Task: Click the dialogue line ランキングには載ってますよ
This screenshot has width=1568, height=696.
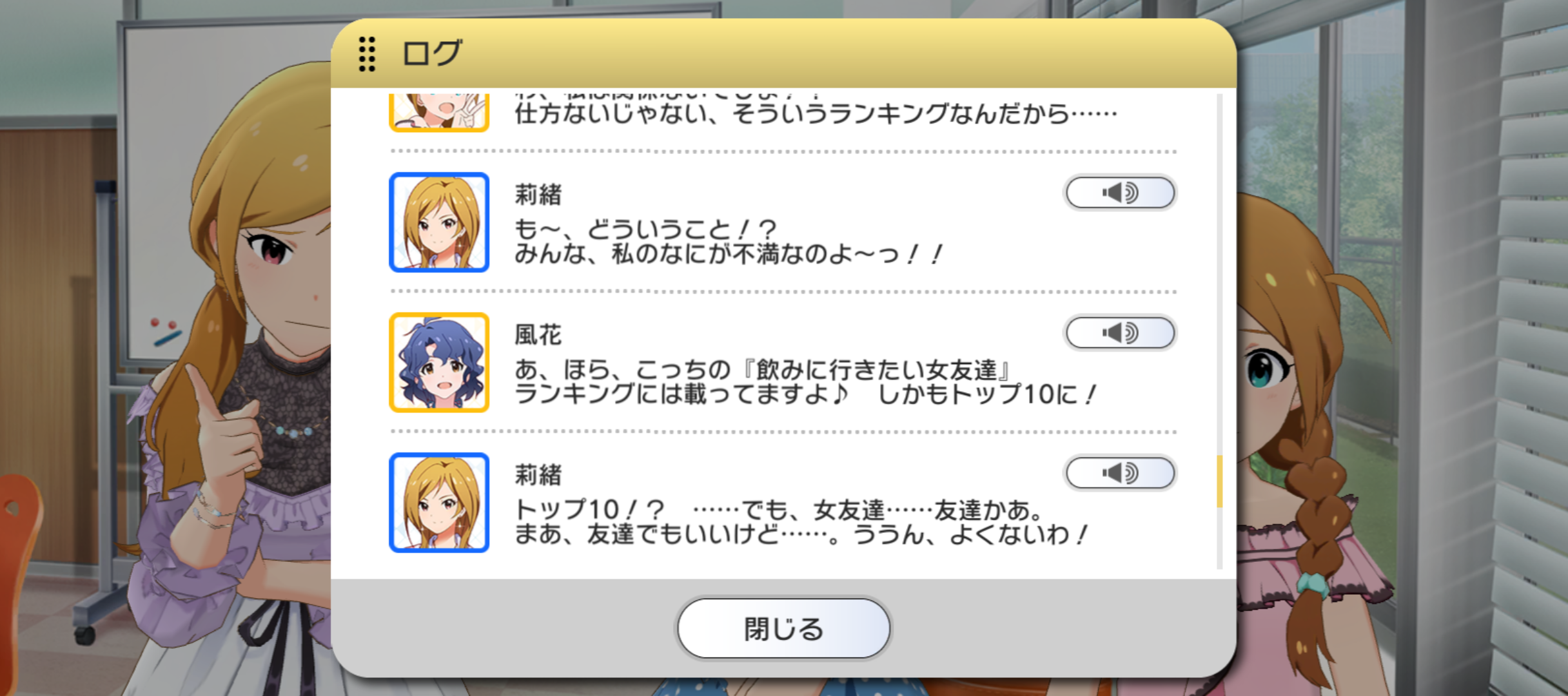Action: point(805,394)
